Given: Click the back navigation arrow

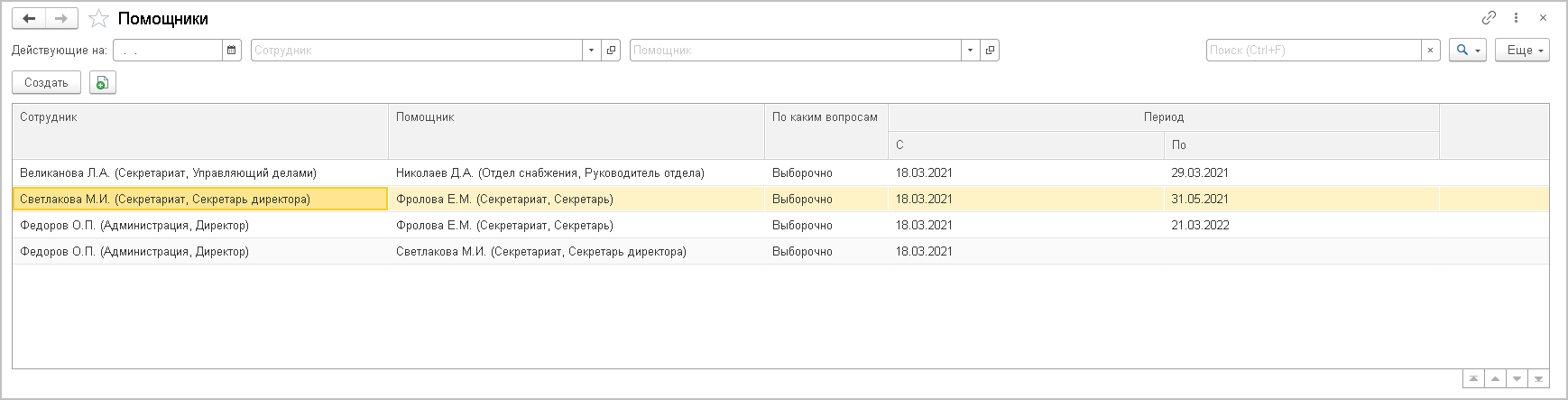Looking at the screenshot, I should [x=29, y=19].
